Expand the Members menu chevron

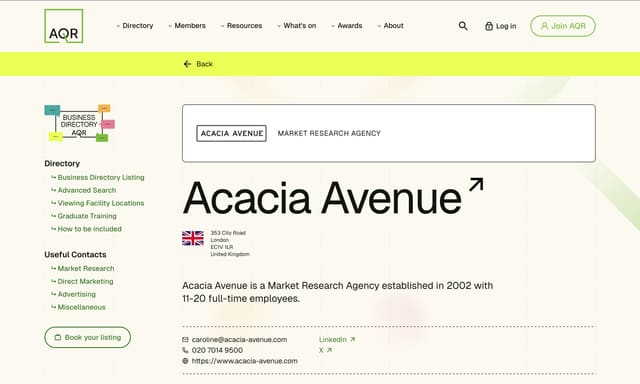click(170, 26)
